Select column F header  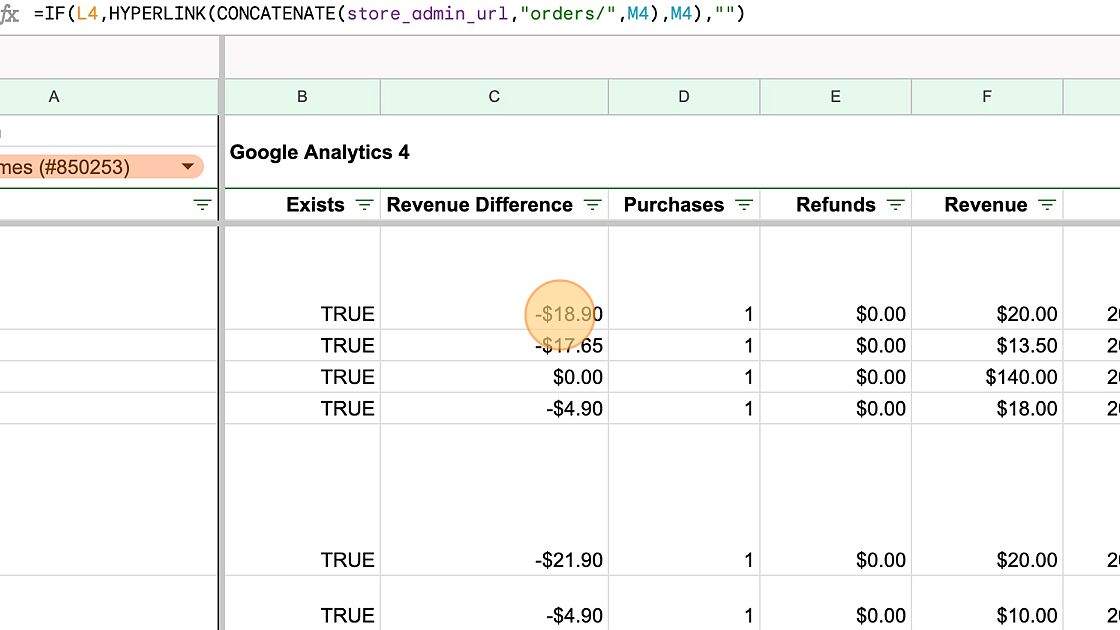coord(987,97)
